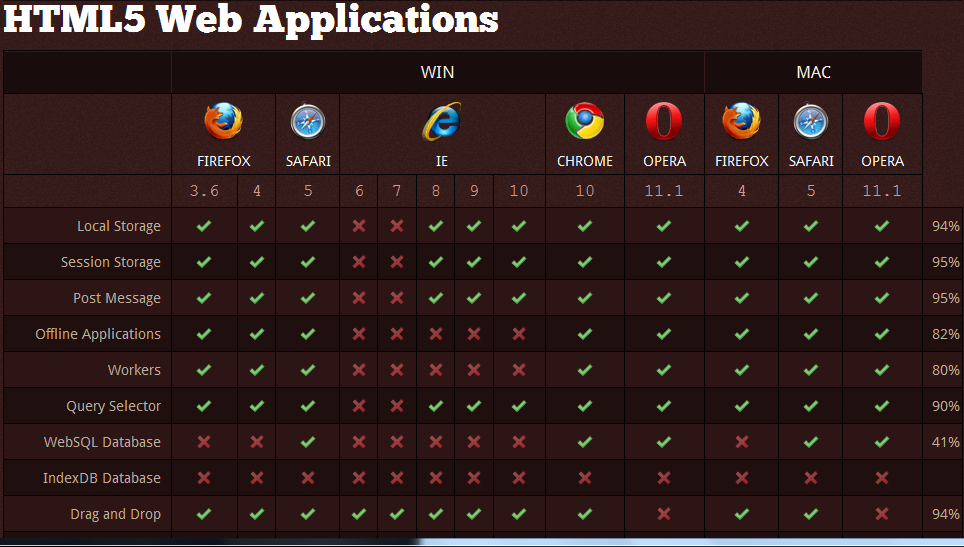Click the Firefox icon under WIN
Image resolution: width=964 pixels, height=547 pixels.
223,121
